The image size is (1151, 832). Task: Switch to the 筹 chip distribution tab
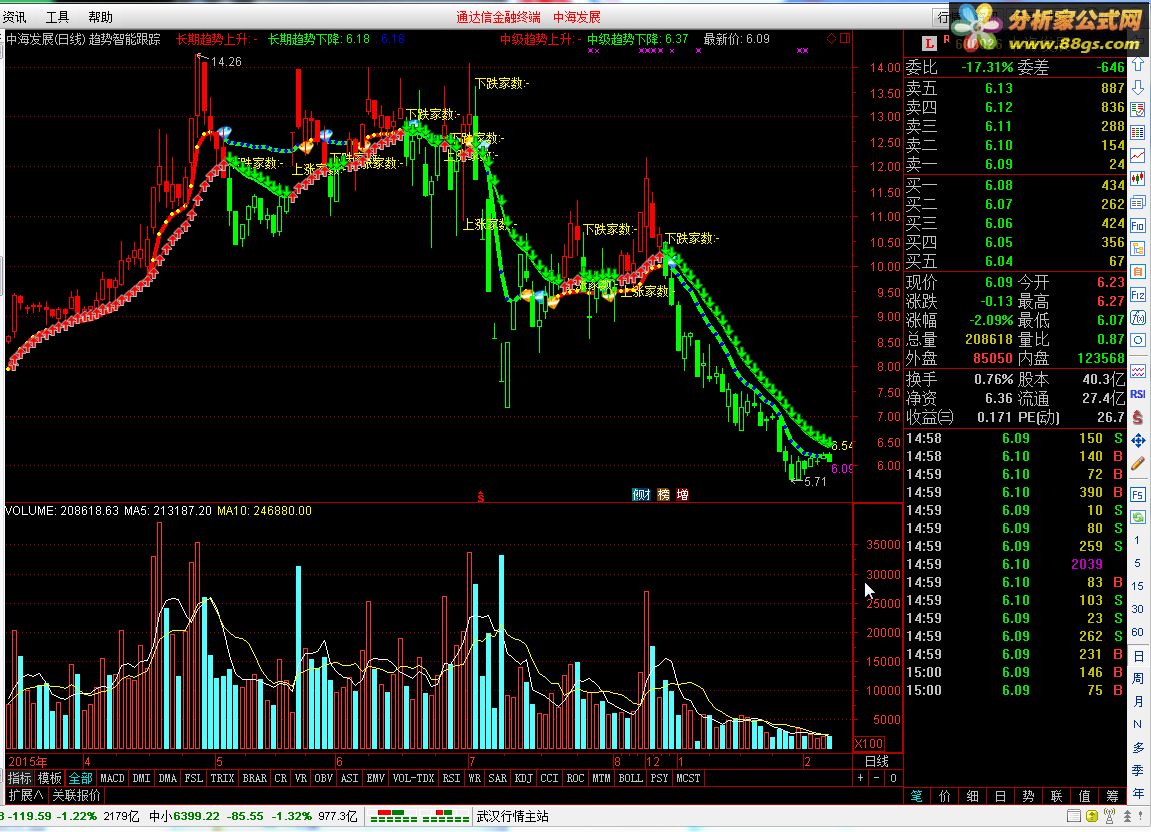pos(1112,795)
